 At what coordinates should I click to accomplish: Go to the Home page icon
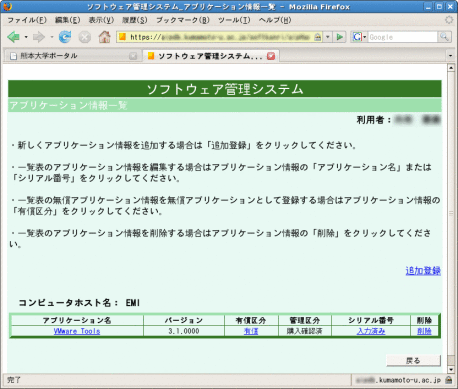tap(104, 37)
